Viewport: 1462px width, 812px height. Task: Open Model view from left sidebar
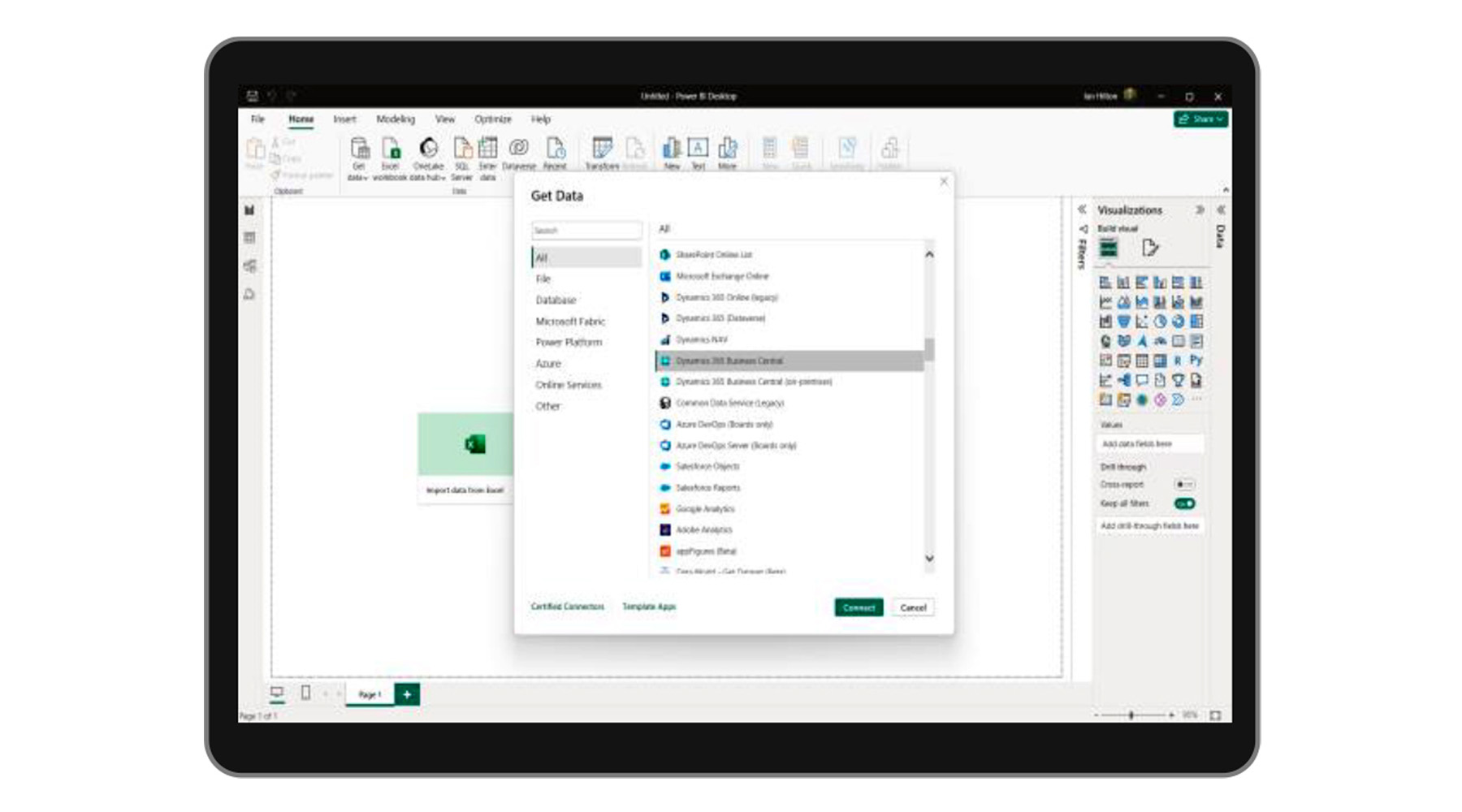[x=249, y=266]
